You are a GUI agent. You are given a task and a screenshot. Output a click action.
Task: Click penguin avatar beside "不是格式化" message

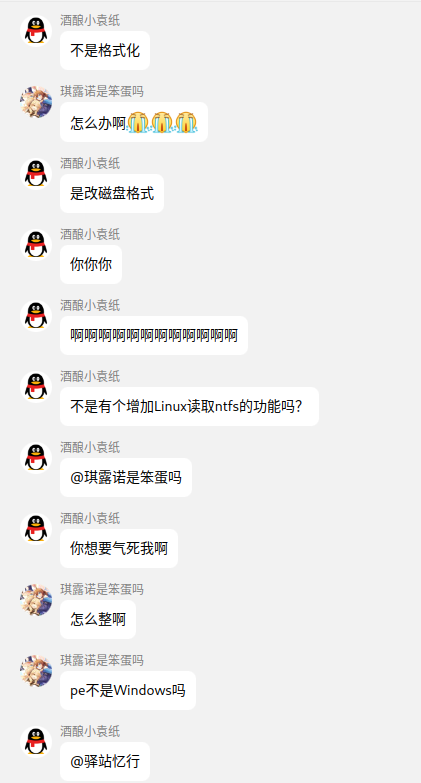tap(36, 30)
